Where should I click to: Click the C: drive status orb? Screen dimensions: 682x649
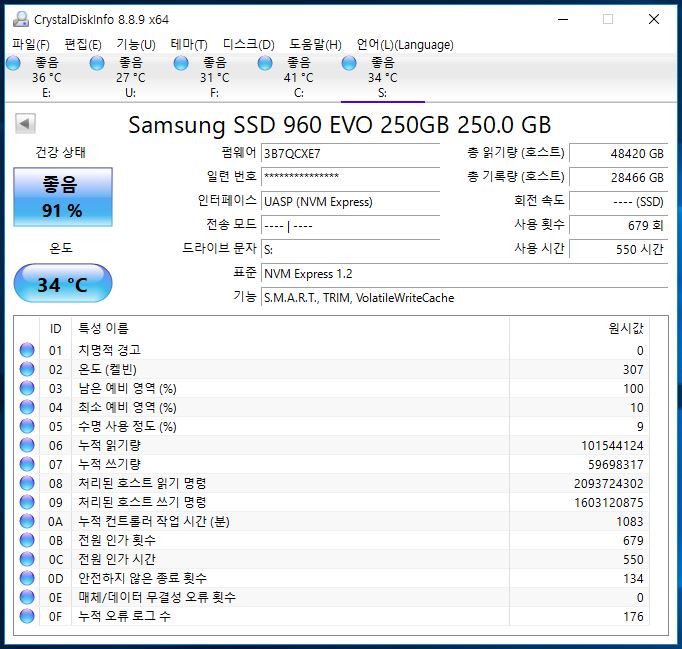(x=265, y=64)
